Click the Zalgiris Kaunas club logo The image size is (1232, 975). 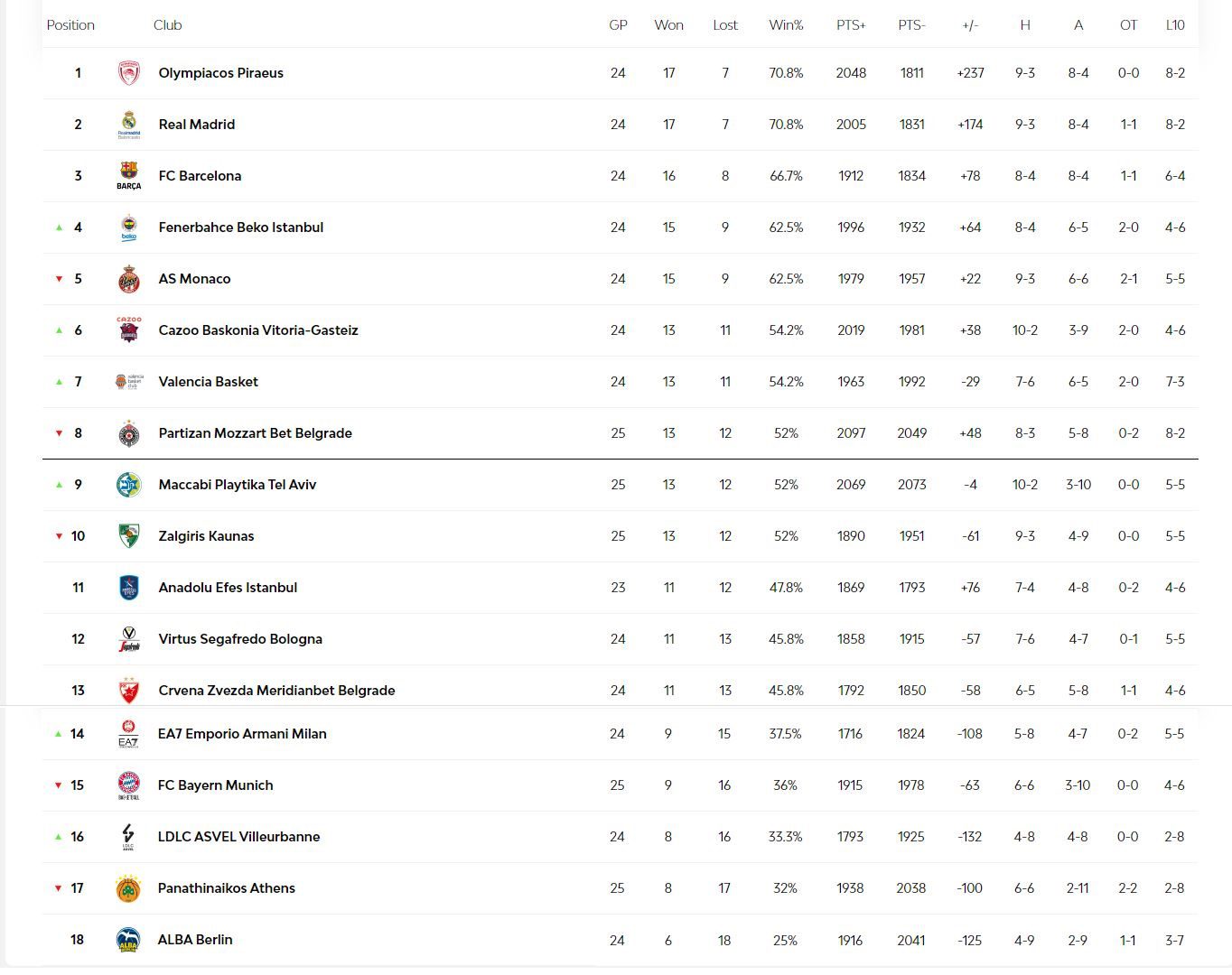[128, 536]
